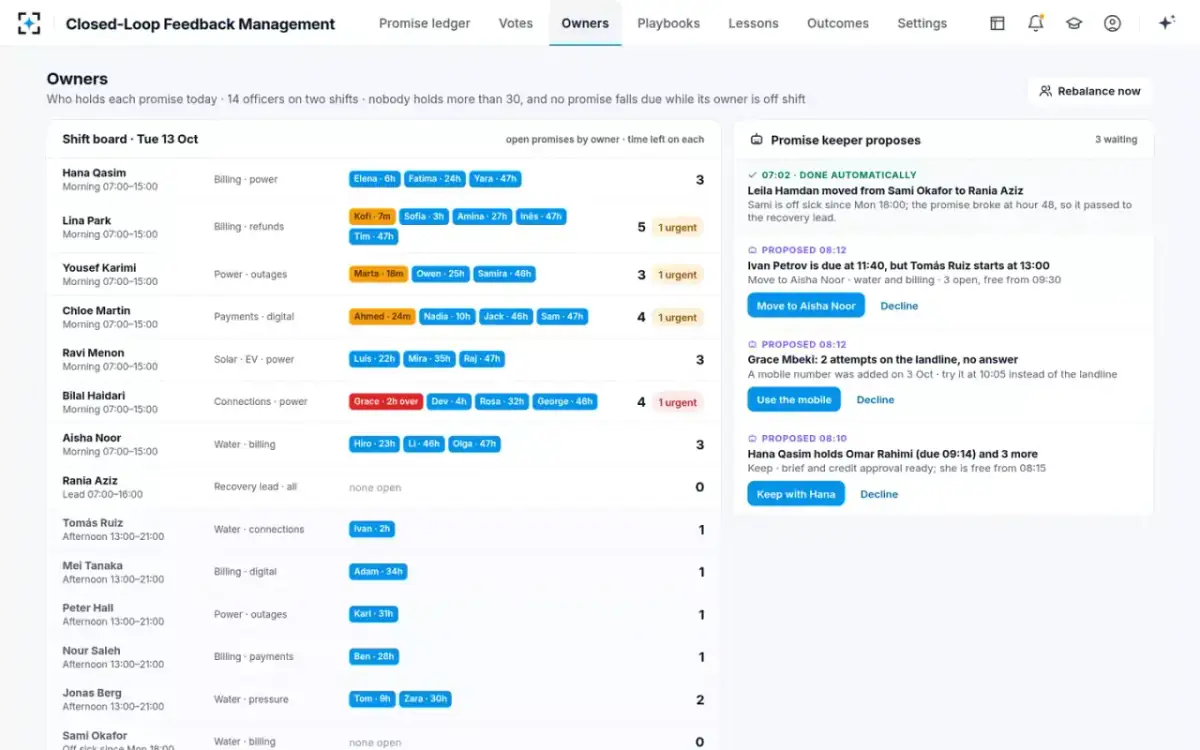Viewport: 1200px width, 750px height.
Task: Decline the Grace Mbeki mobile proposal
Action: coord(875,400)
